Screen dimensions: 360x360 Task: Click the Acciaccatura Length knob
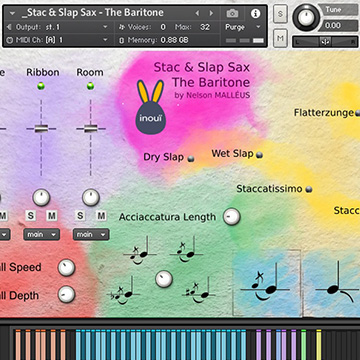[231, 217]
